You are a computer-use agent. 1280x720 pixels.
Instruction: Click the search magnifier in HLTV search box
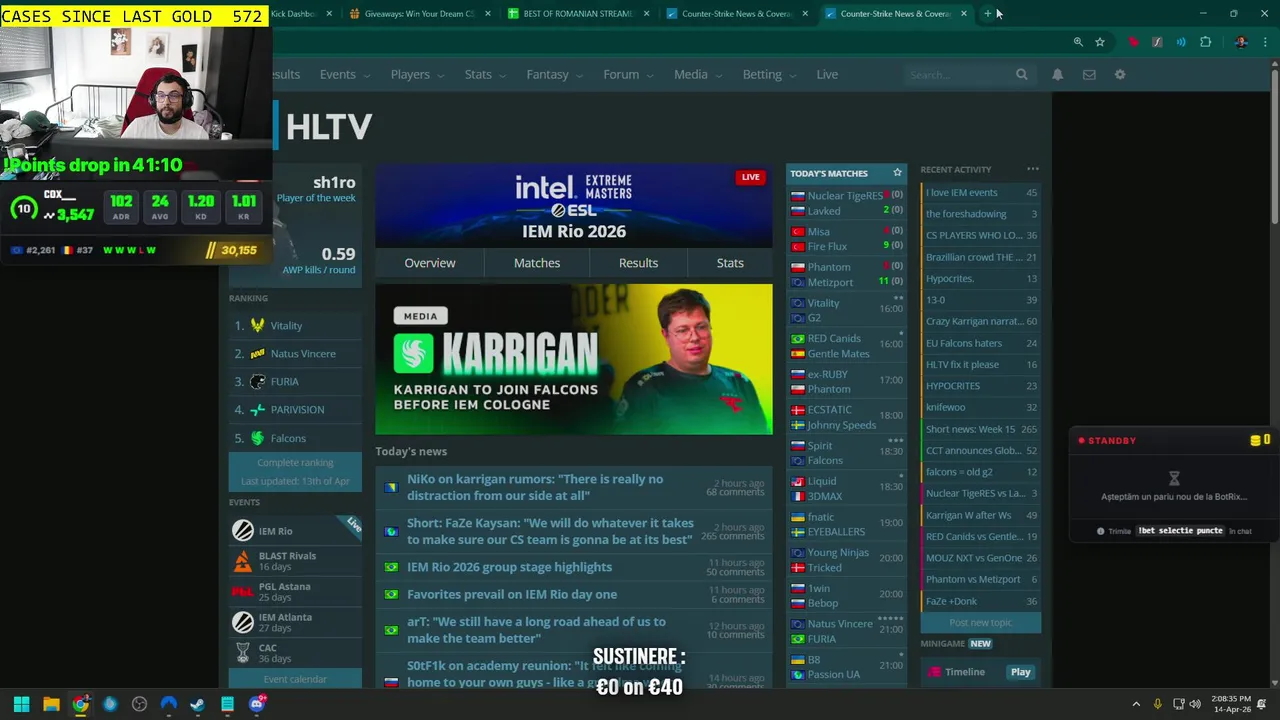click(x=1021, y=74)
